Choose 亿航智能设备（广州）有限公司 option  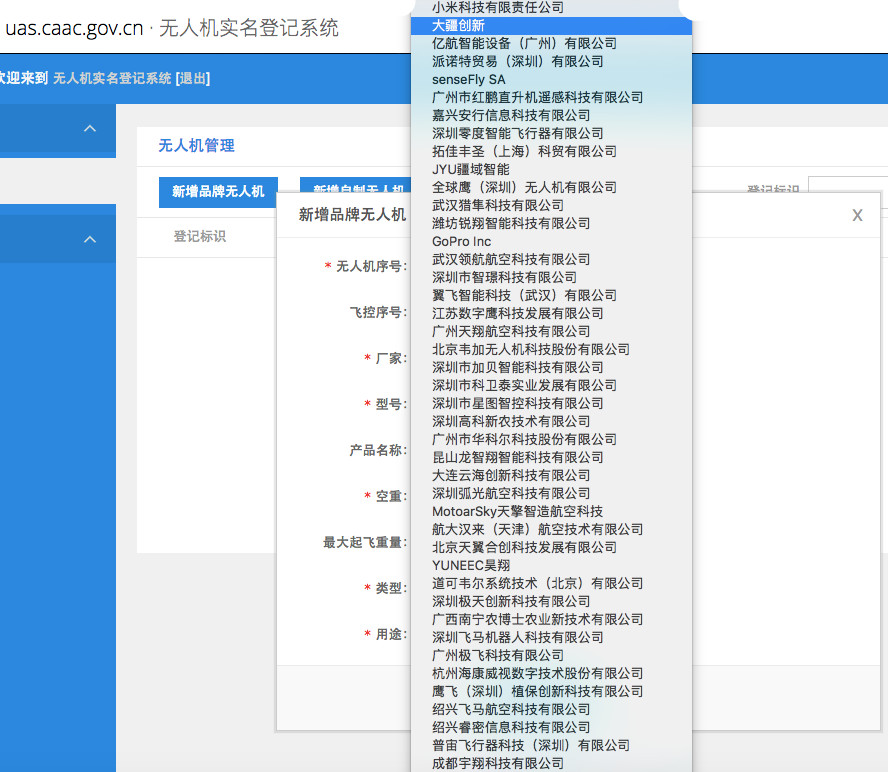tap(524, 43)
